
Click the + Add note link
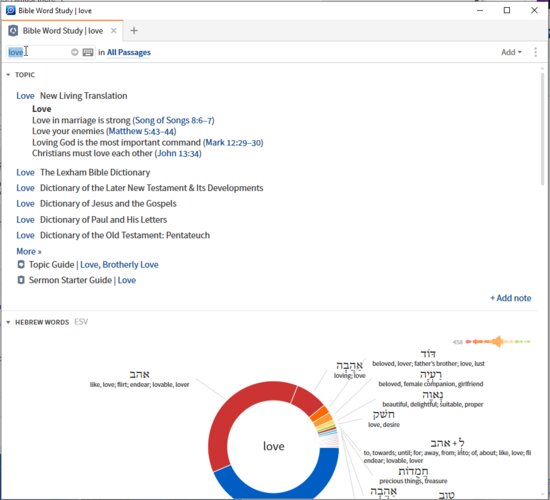pyautogui.click(x=511, y=298)
